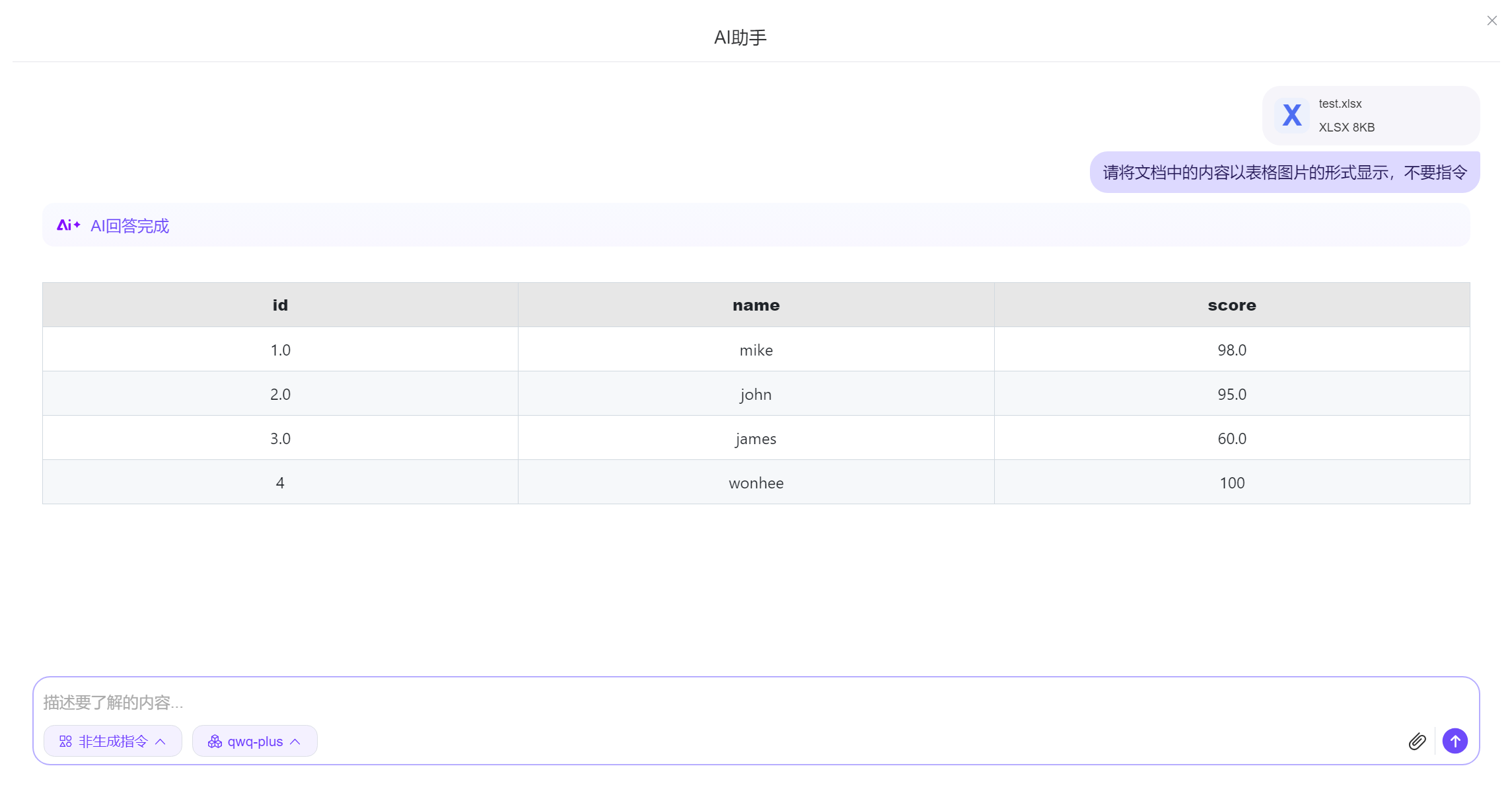Click the user message about 表格图片

tap(1284, 172)
